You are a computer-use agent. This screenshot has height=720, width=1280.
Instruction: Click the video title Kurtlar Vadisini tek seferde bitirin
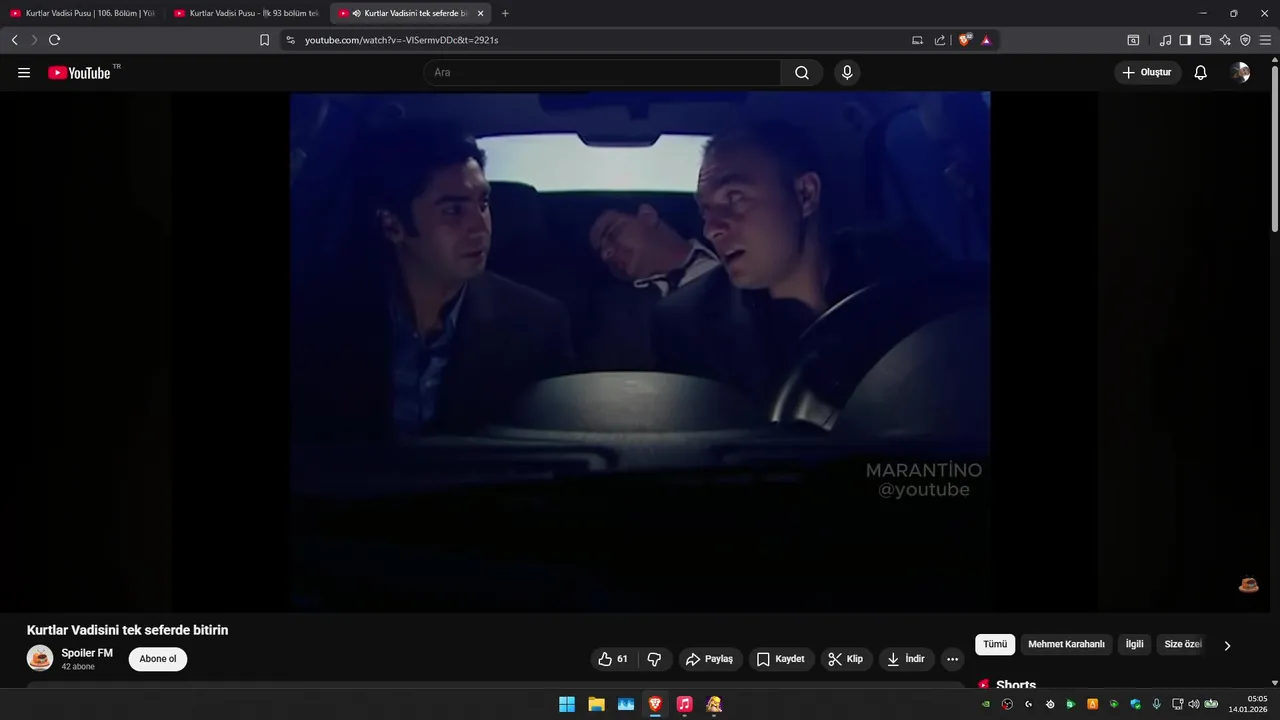127,630
